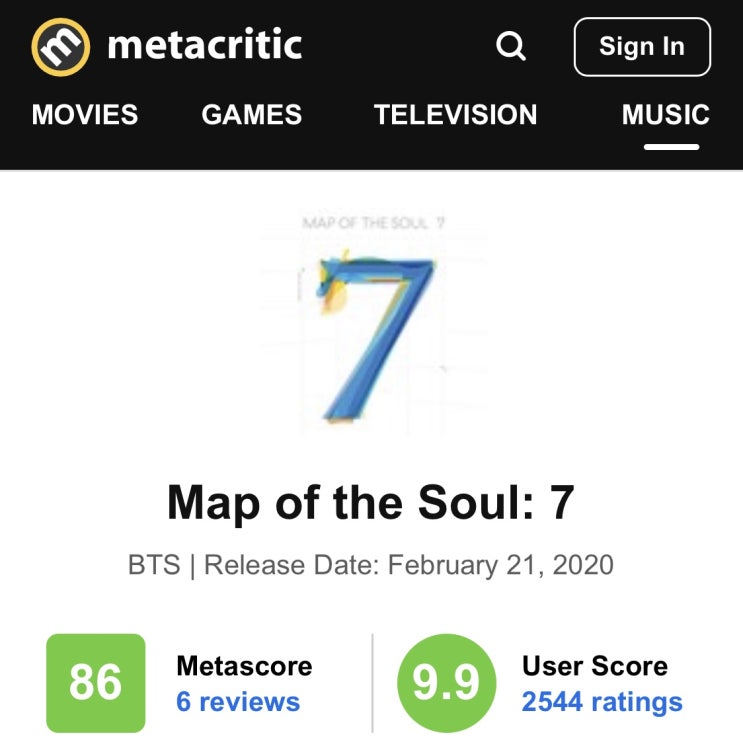
Task: View the 2544 ratings link
Action: (602, 702)
